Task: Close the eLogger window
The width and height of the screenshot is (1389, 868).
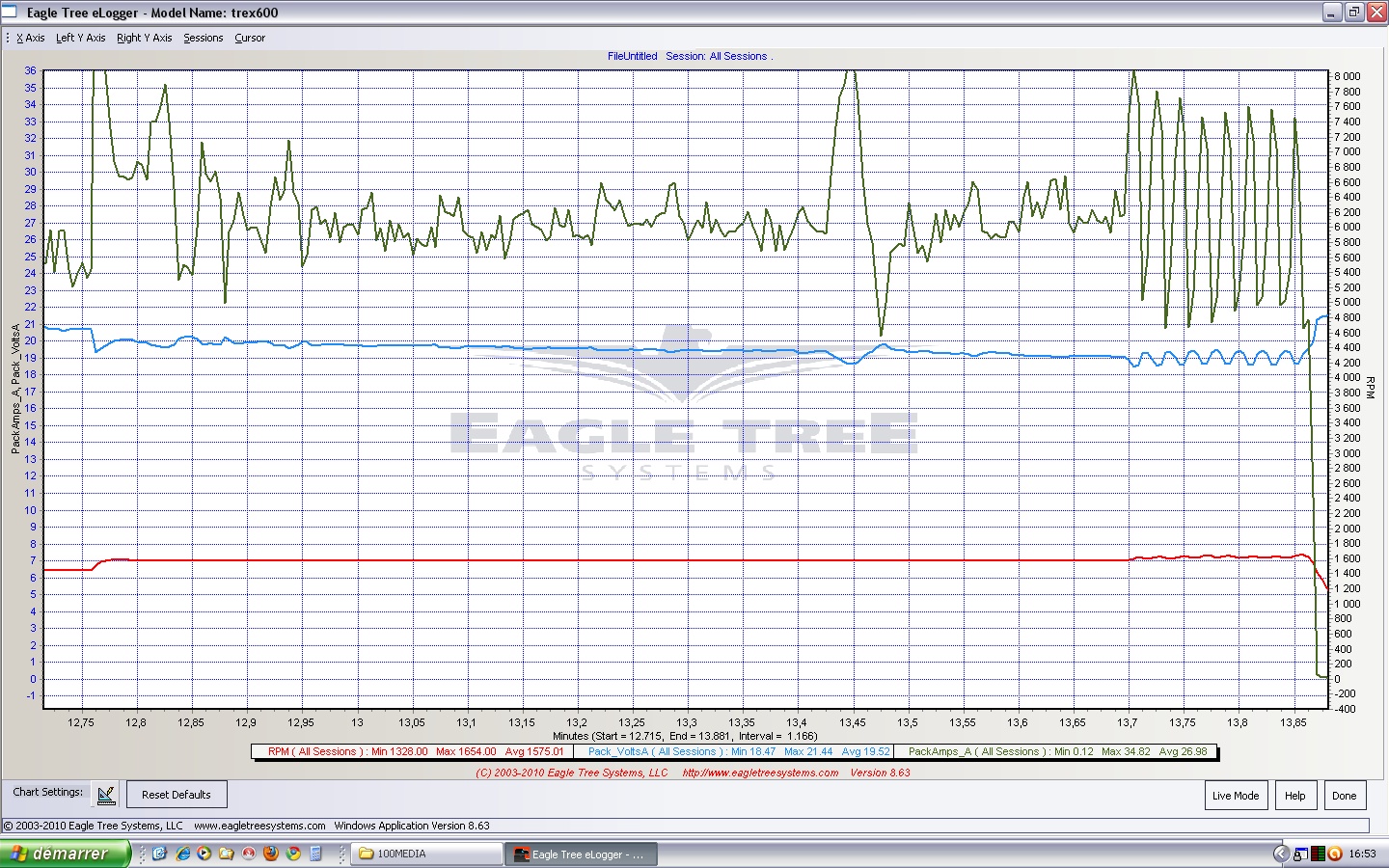Action: (1375, 13)
